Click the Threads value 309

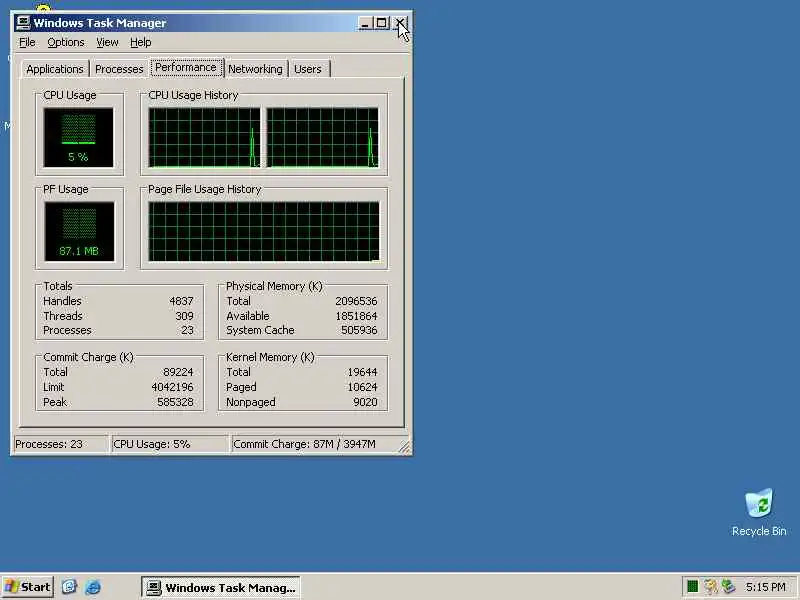184,316
